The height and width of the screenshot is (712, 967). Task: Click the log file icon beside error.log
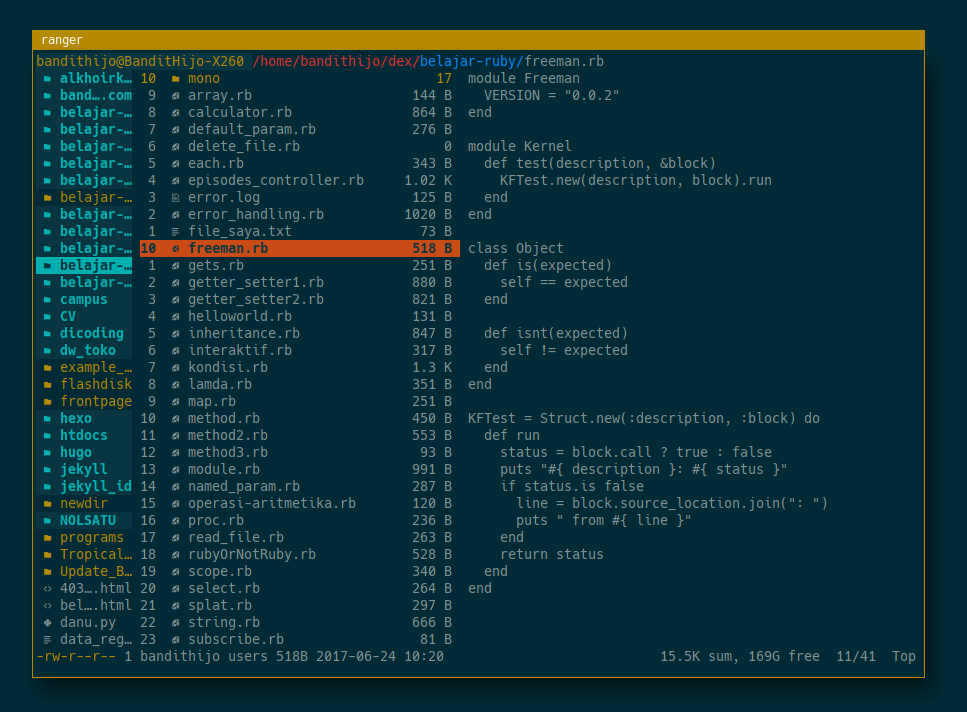175,197
